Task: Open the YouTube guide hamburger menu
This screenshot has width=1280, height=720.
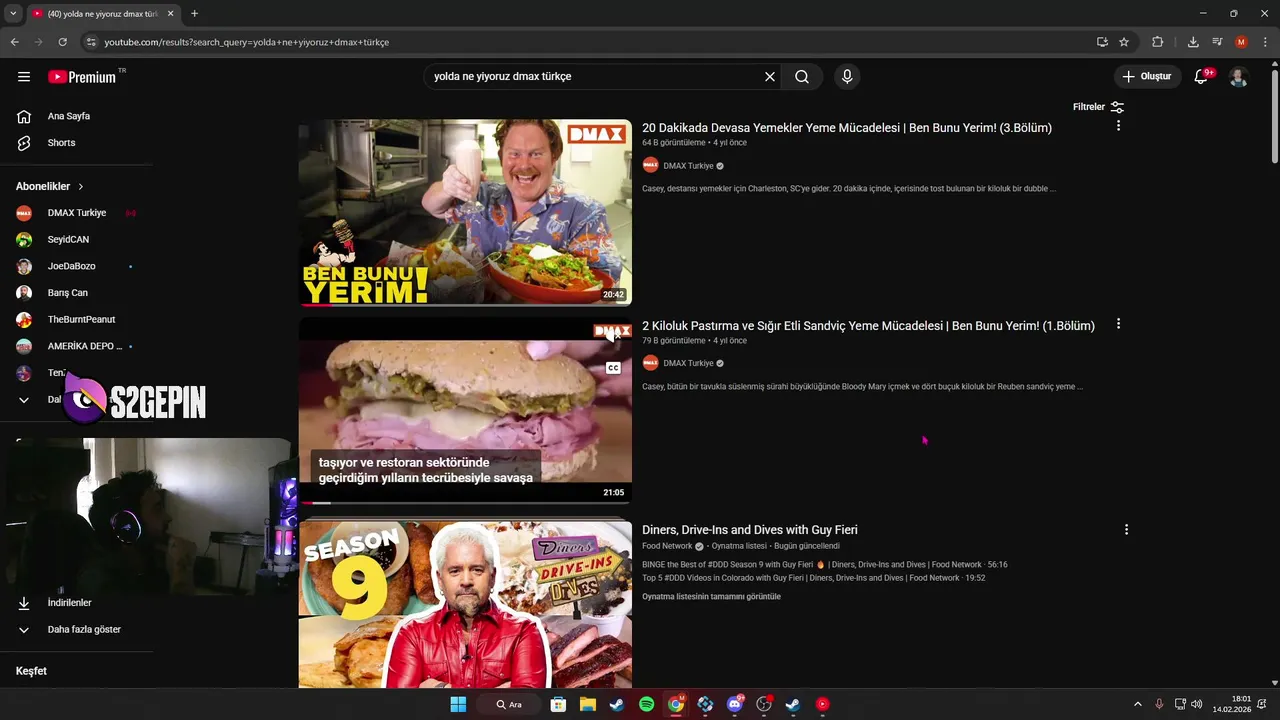Action: tap(24, 77)
